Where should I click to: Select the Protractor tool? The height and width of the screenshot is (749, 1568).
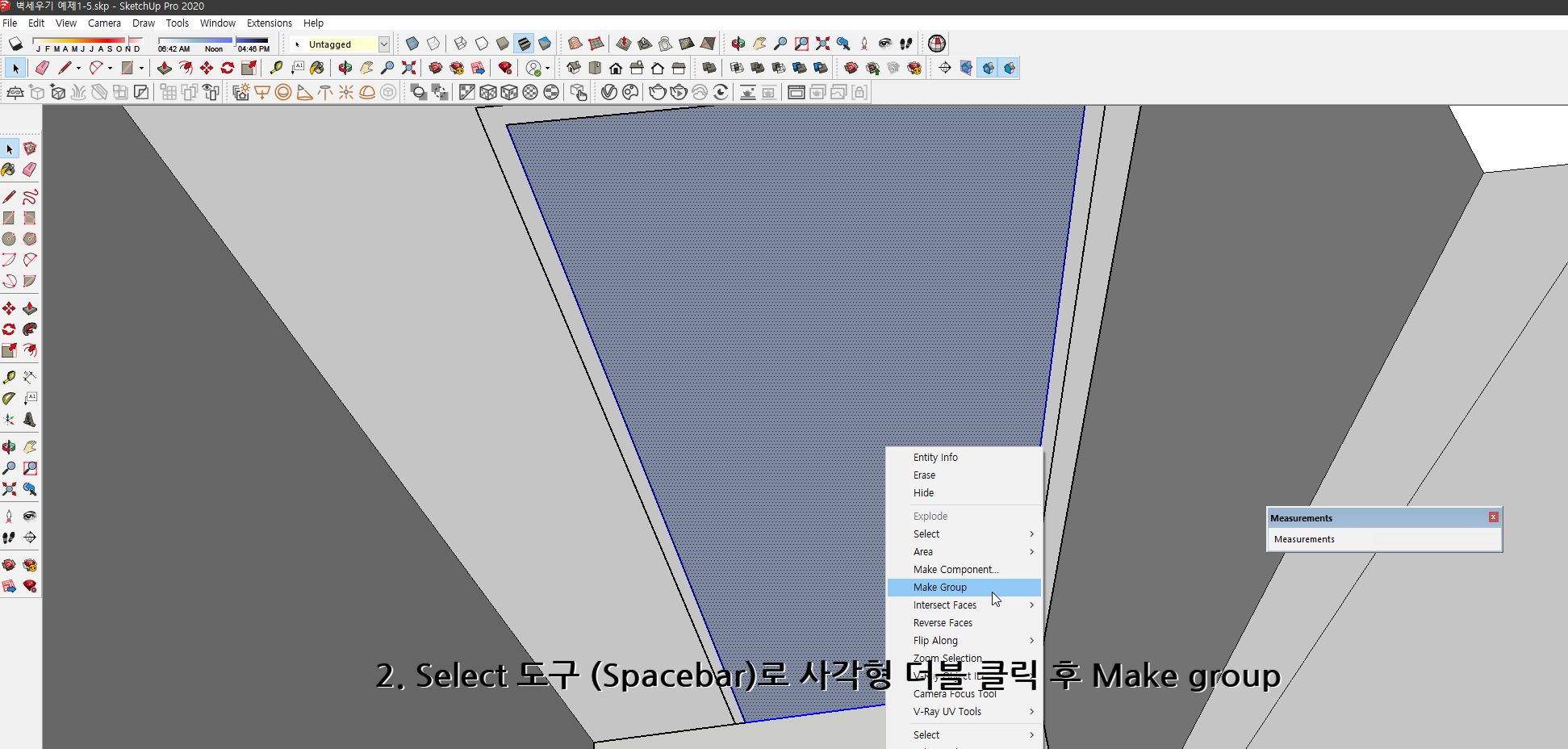[9, 399]
